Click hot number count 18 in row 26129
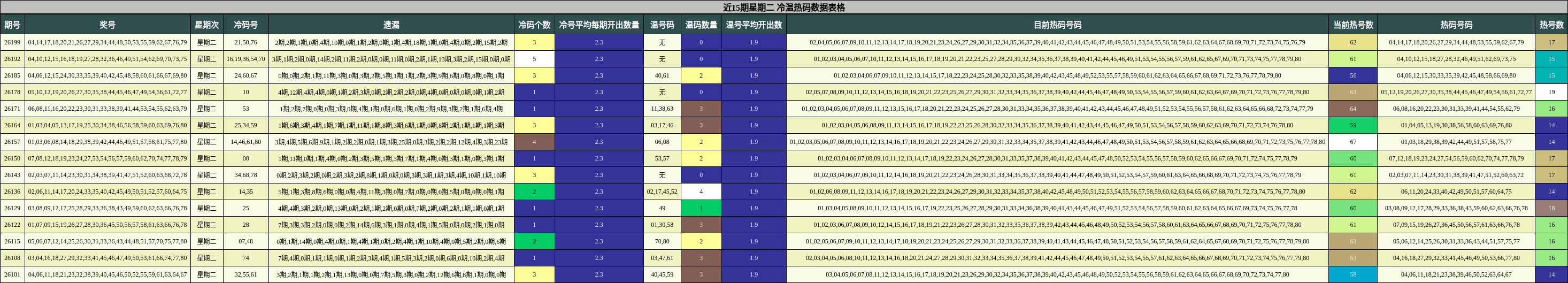The height and width of the screenshot is (283, 1568). pos(1551,208)
